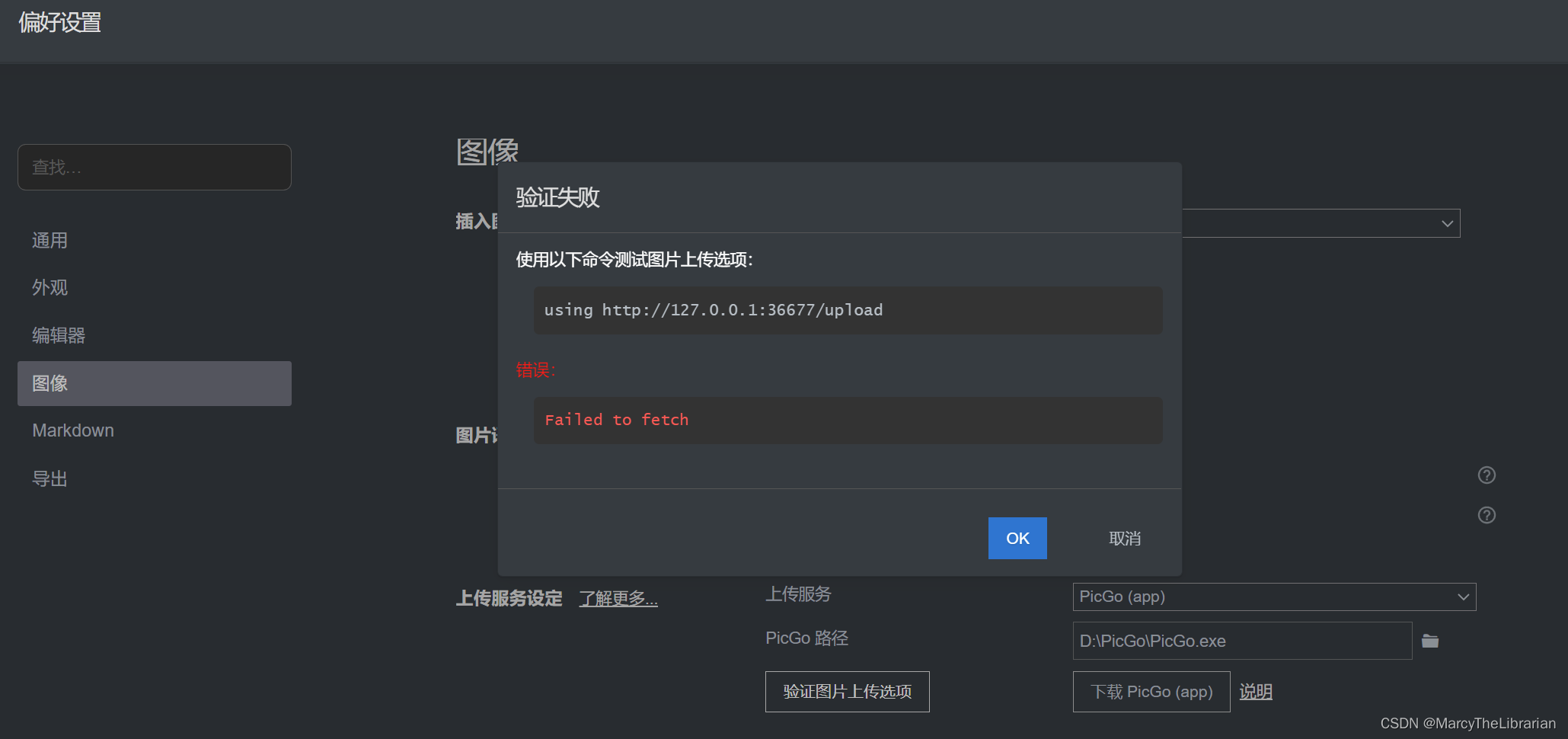Click the 偏好设置 window title
Screen dimensions: 1568x739
[60, 22]
